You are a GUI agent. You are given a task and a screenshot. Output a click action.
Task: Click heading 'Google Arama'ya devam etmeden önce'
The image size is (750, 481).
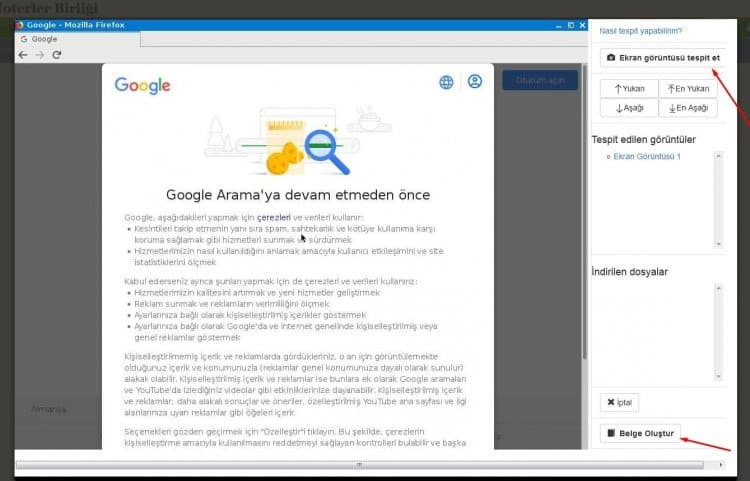(x=298, y=195)
